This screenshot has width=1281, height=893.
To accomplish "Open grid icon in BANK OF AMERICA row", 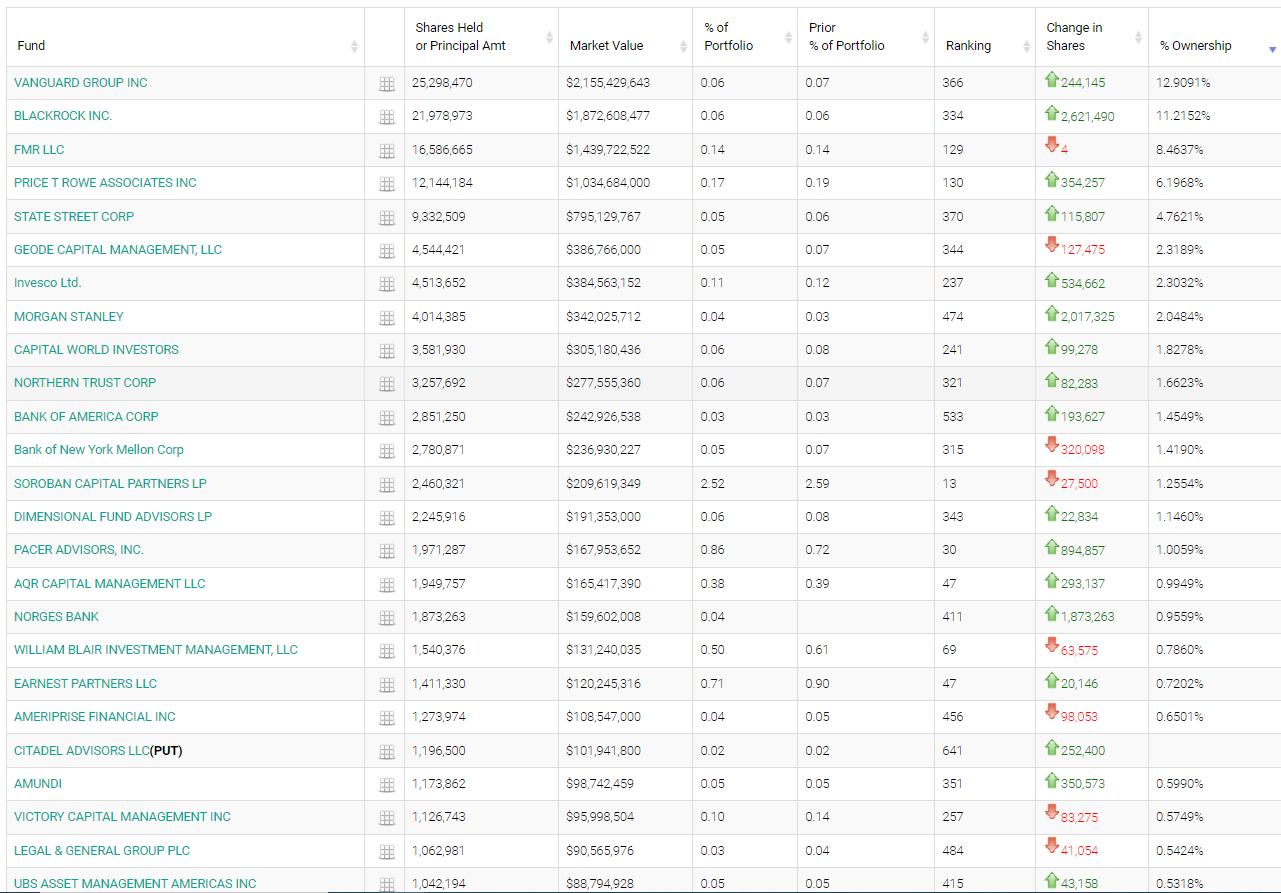I will coord(387,418).
